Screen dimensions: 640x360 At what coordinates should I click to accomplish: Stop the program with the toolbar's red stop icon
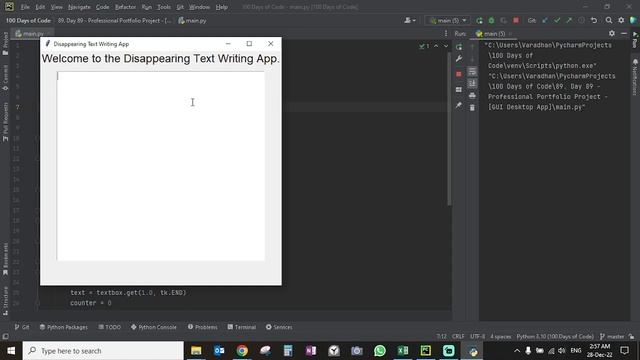(516, 20)
